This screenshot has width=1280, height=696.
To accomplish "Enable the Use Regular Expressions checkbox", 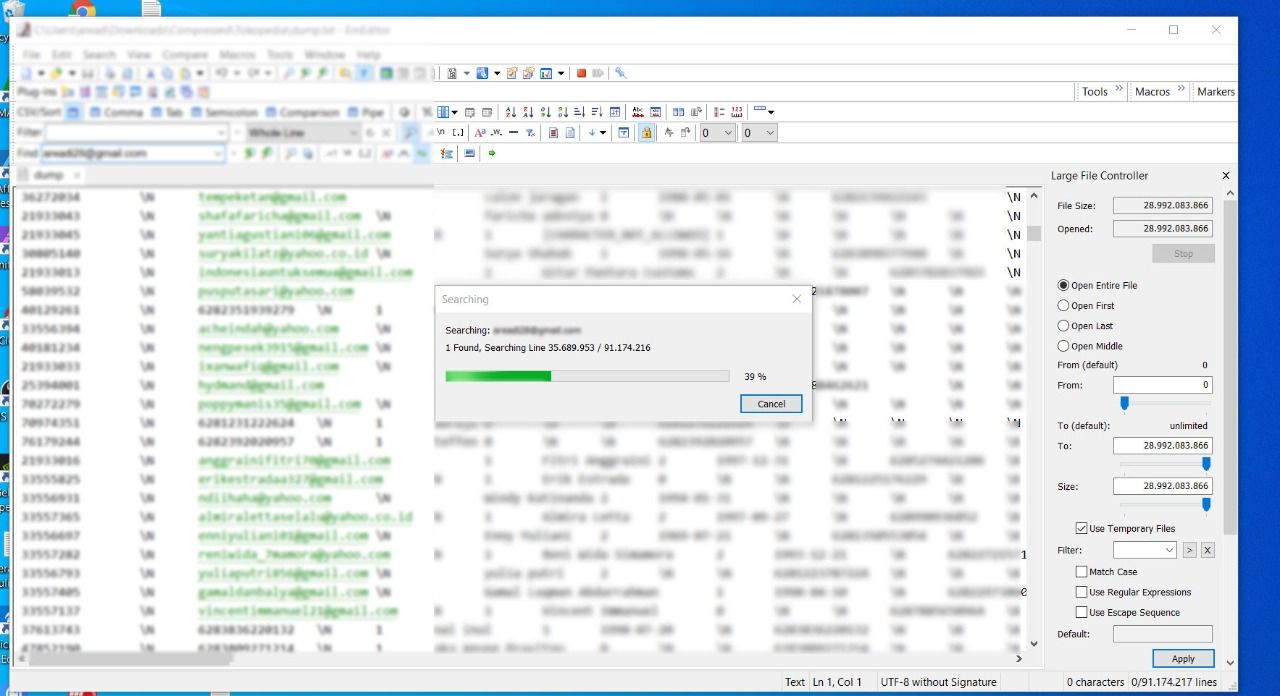I will [x=1081, y=592].
